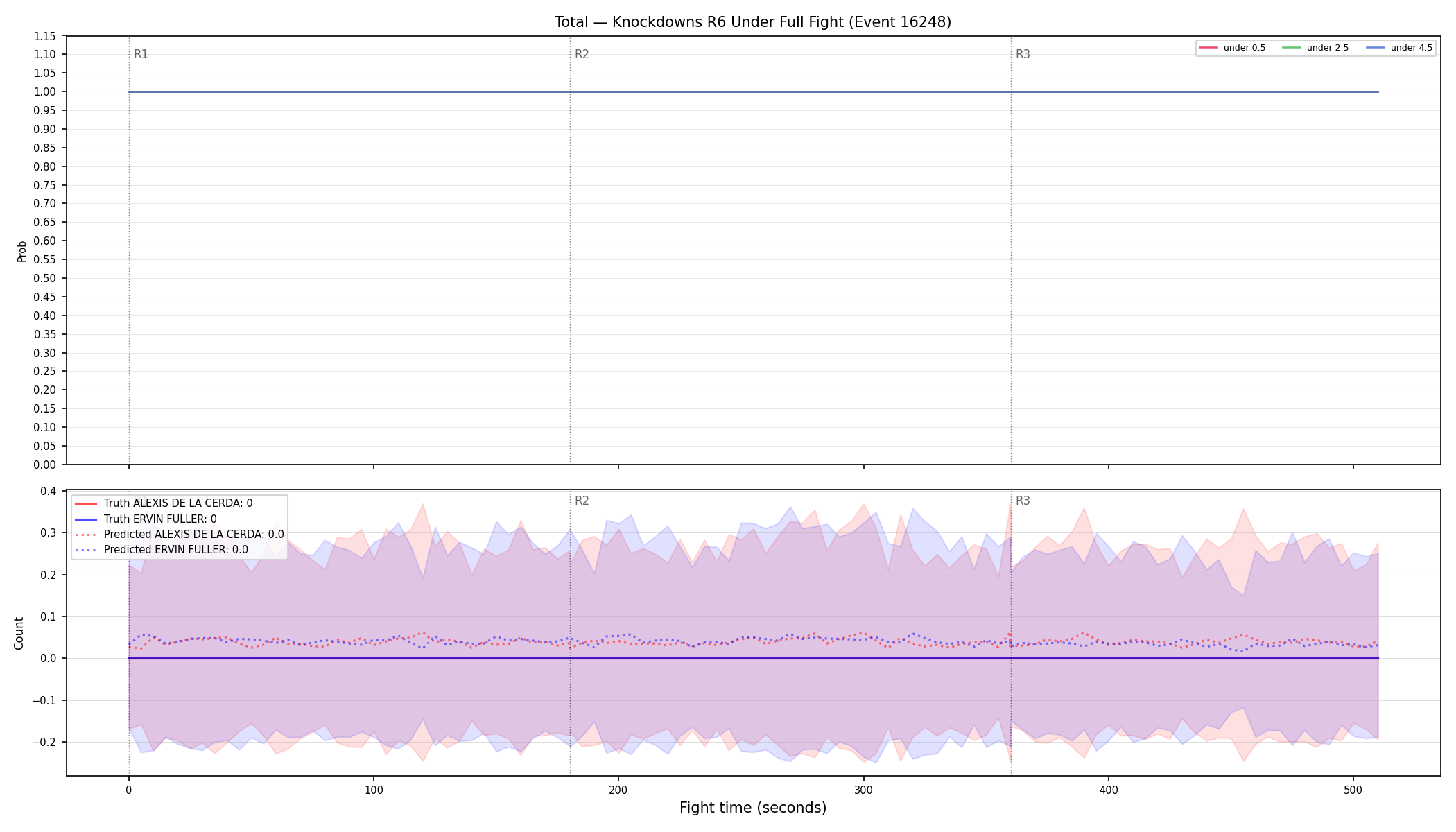
Task: Click the 0.25 tick on the Prob axis
Action: pos(46,372)
